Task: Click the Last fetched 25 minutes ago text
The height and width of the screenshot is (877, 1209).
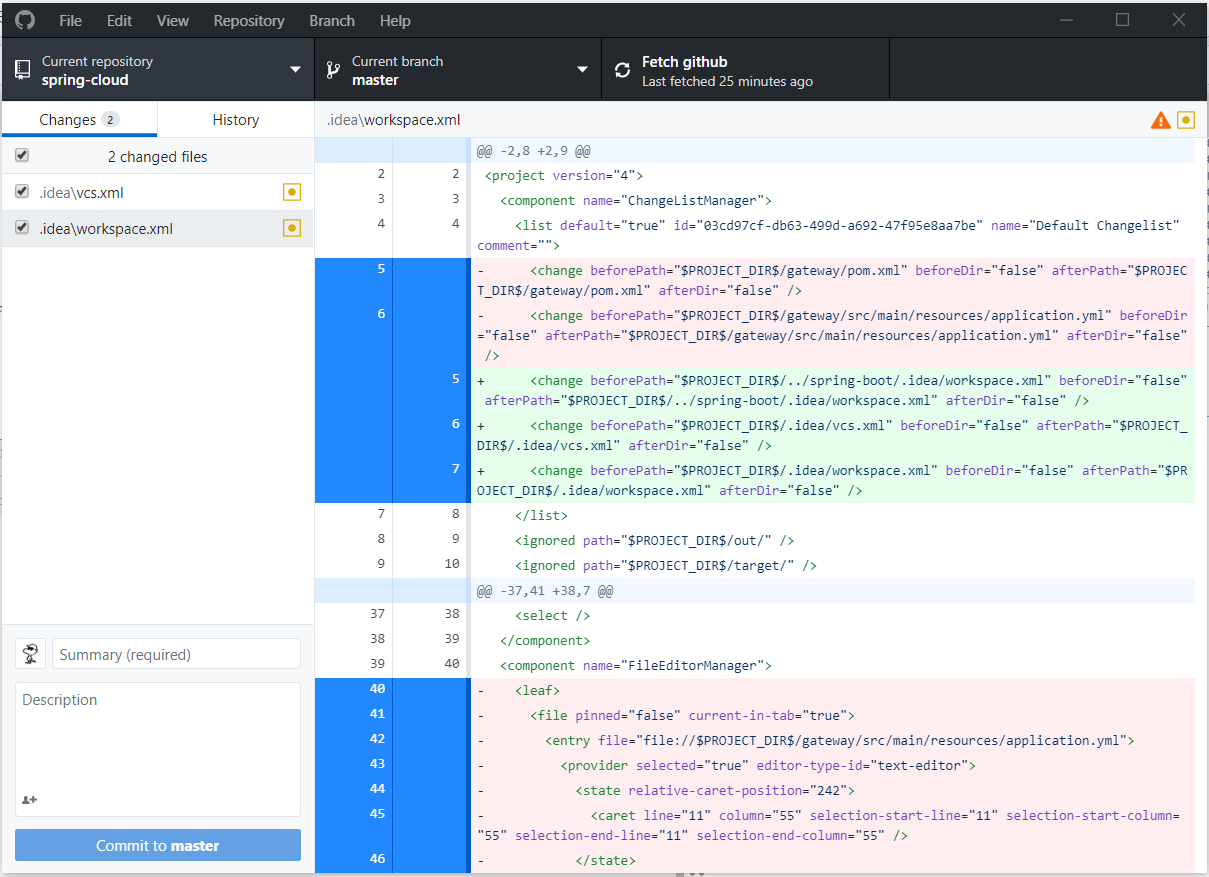Action: pyautogui.click(x=727, y=81)
